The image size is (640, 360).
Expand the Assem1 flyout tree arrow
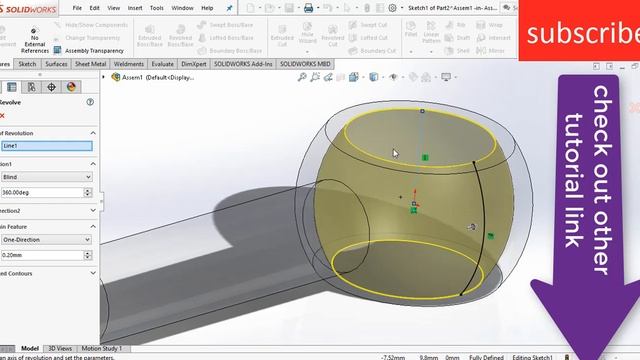tap(104, 77)
